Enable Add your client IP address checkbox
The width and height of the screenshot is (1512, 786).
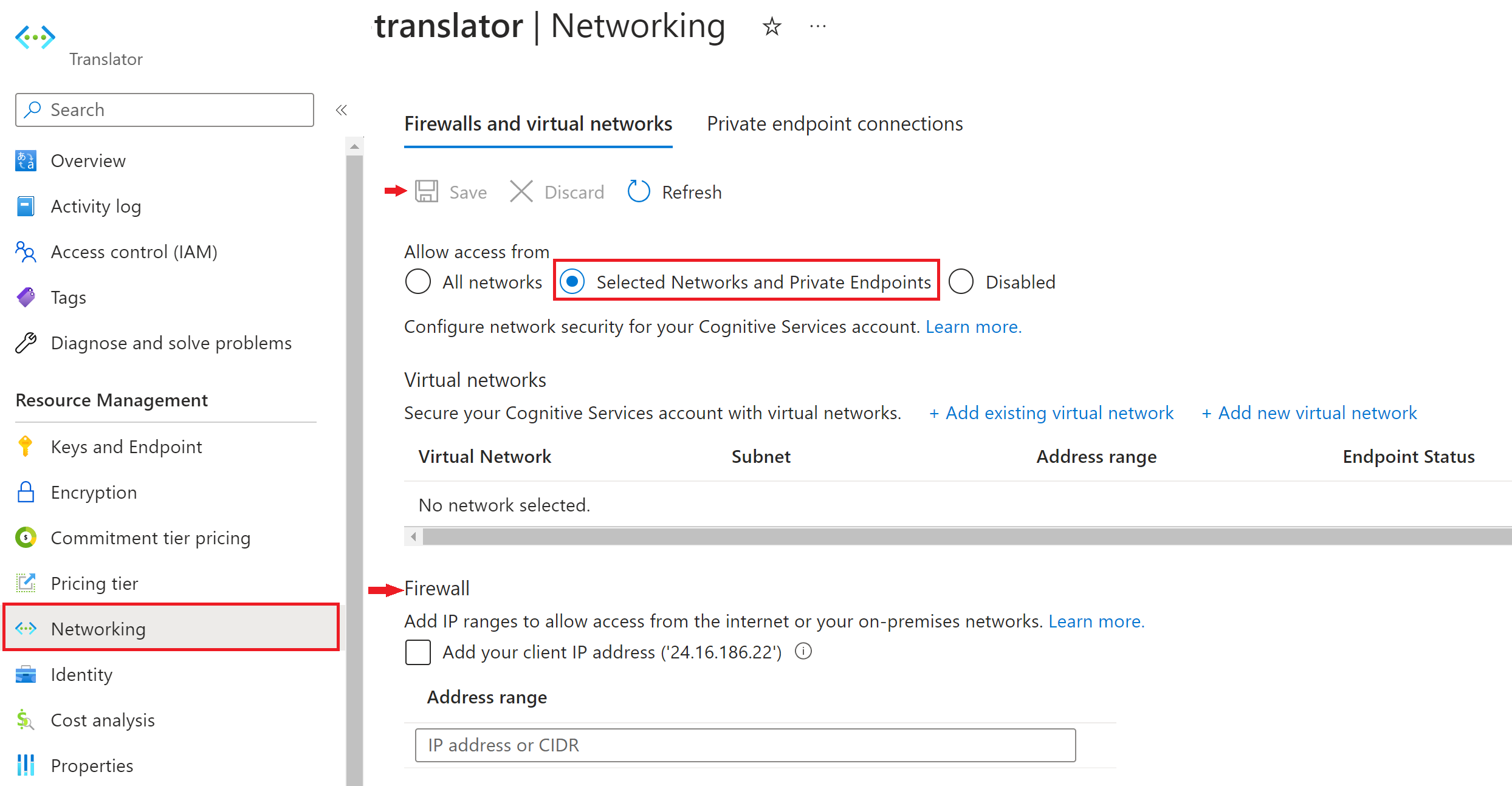pos(418,653)
